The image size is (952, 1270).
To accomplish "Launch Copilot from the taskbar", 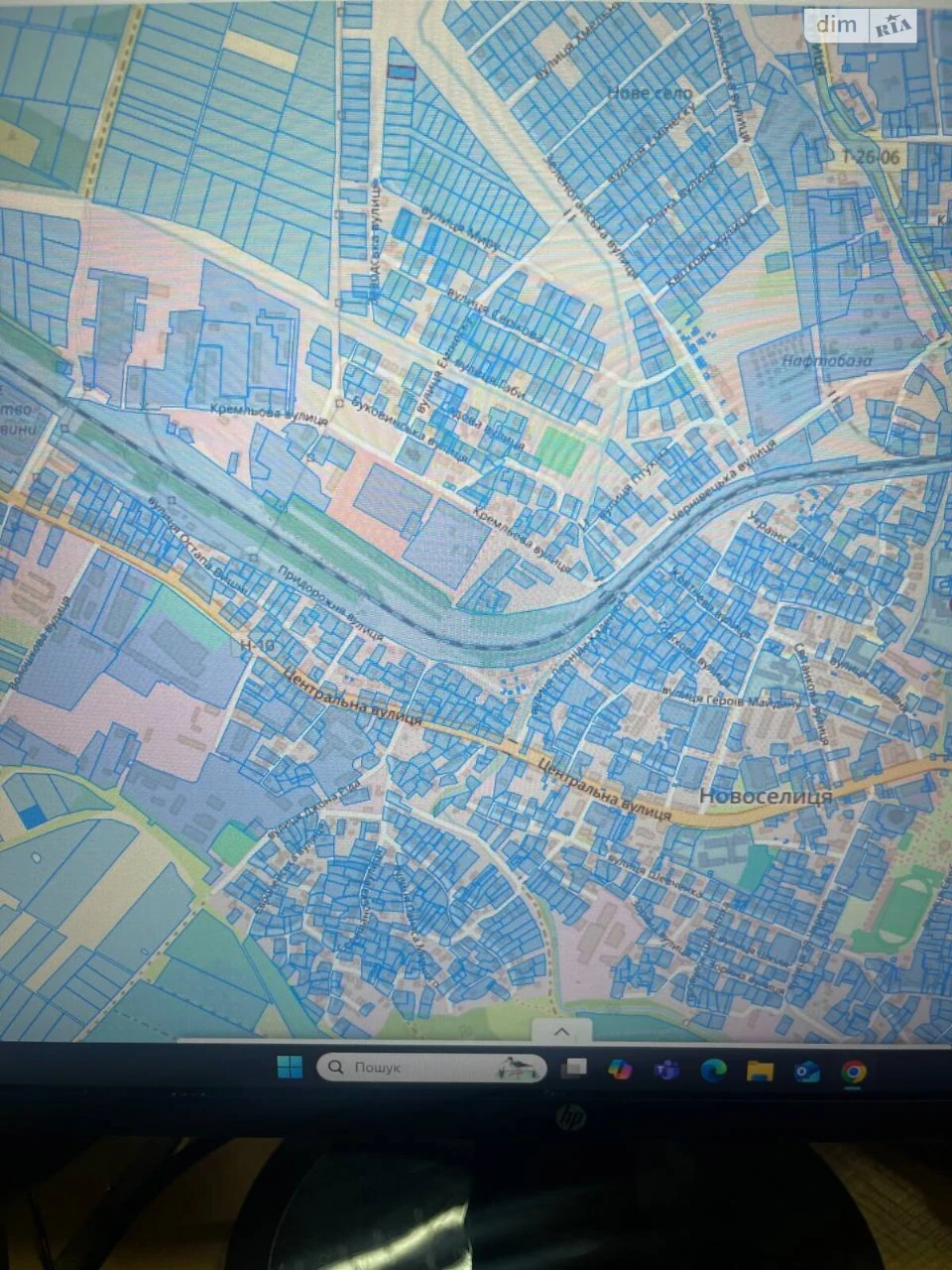I will pyautogui.click(x=620, y=1070).
